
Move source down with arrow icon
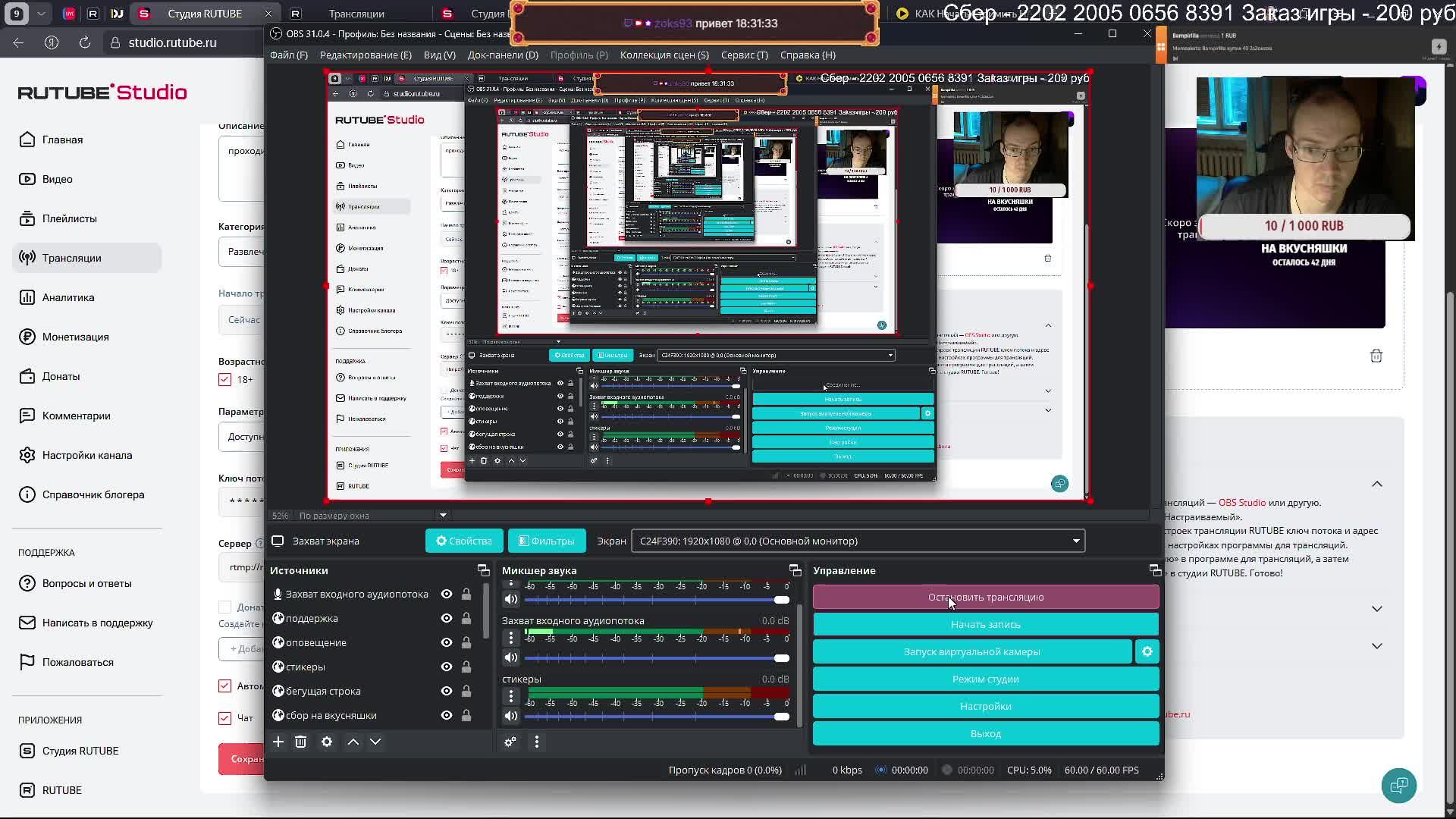pyautogui.click(x=375, y=742)
